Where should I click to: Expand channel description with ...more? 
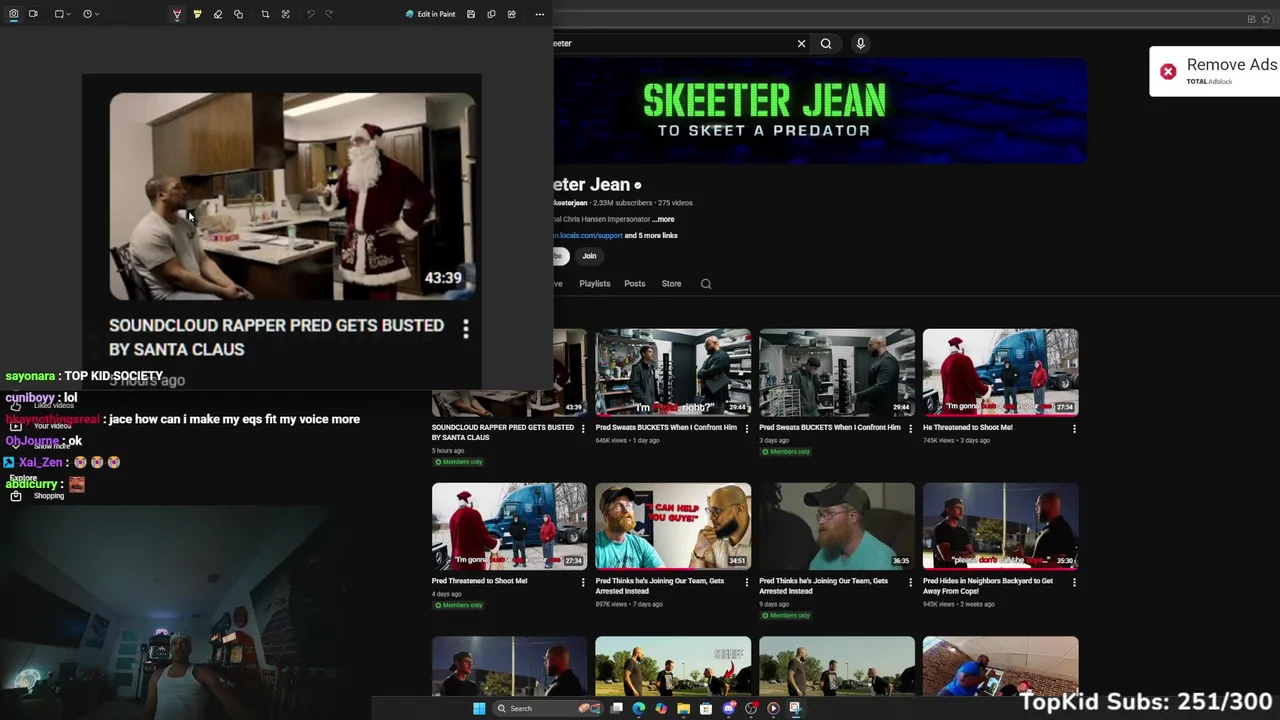pyautogui.click(x=663, y=219)
